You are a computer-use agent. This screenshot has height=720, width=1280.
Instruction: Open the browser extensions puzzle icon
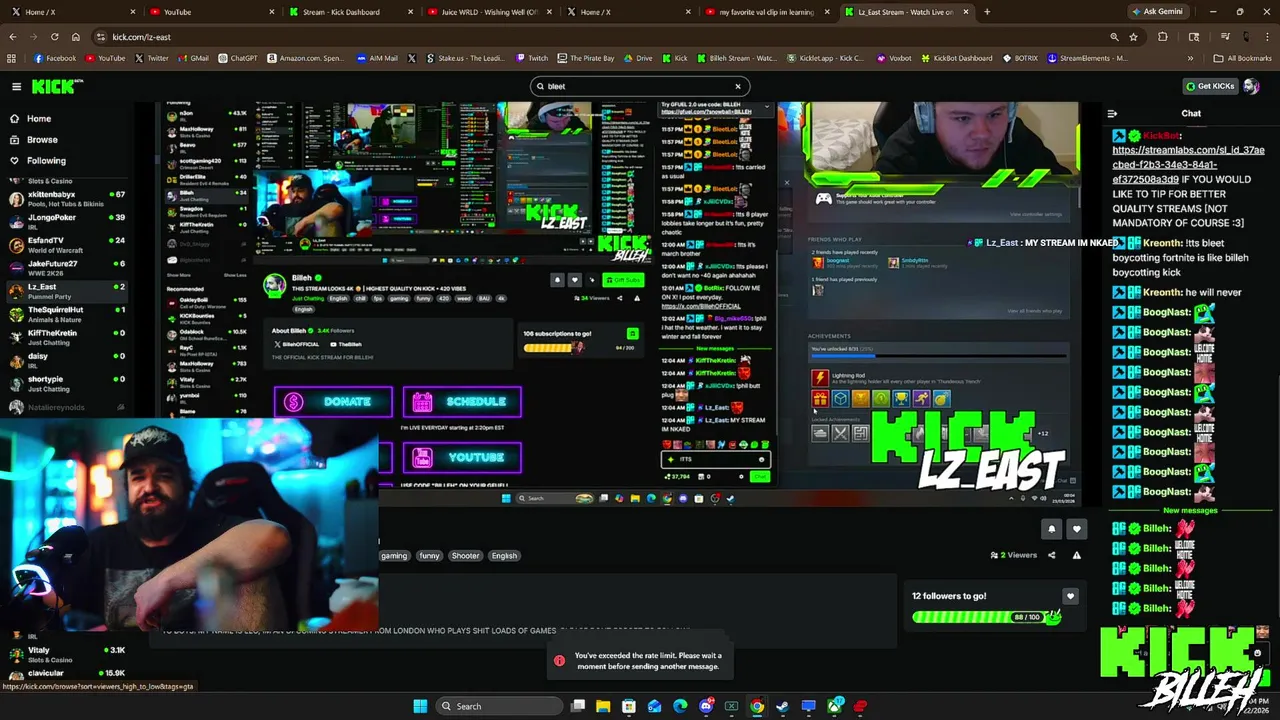point(1162,37)
